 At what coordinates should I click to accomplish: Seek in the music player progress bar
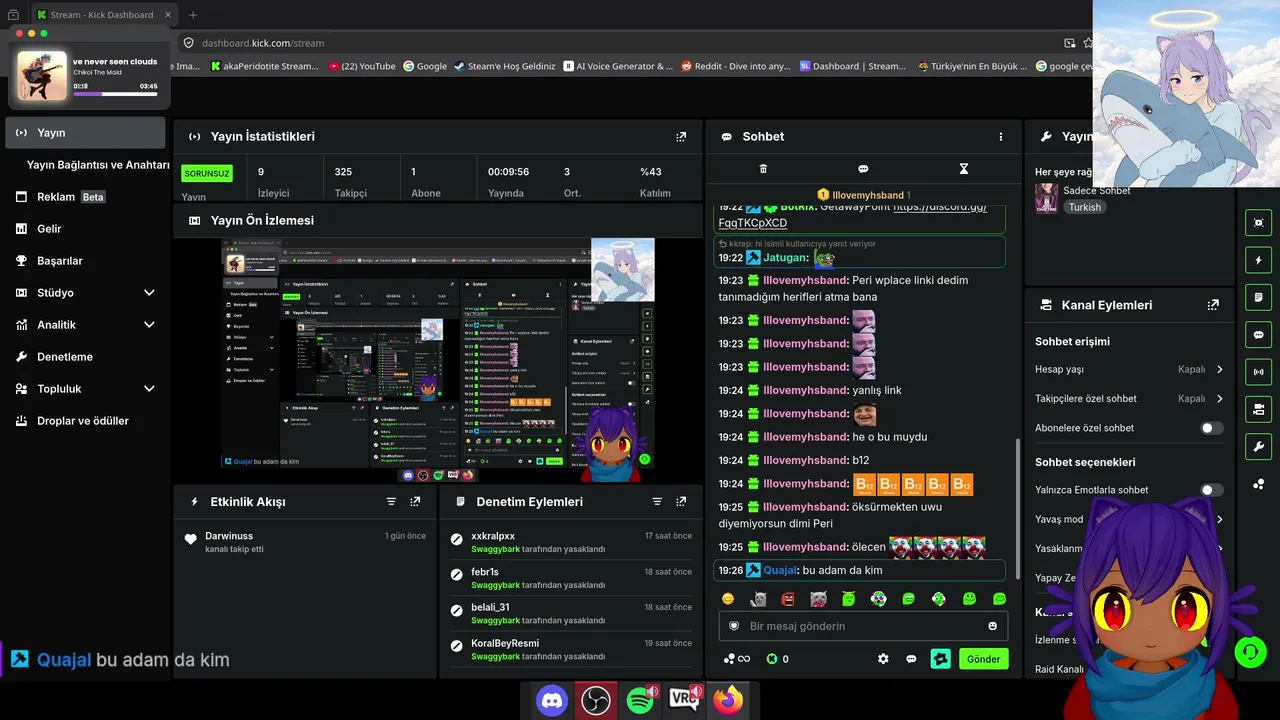(115, 94)
